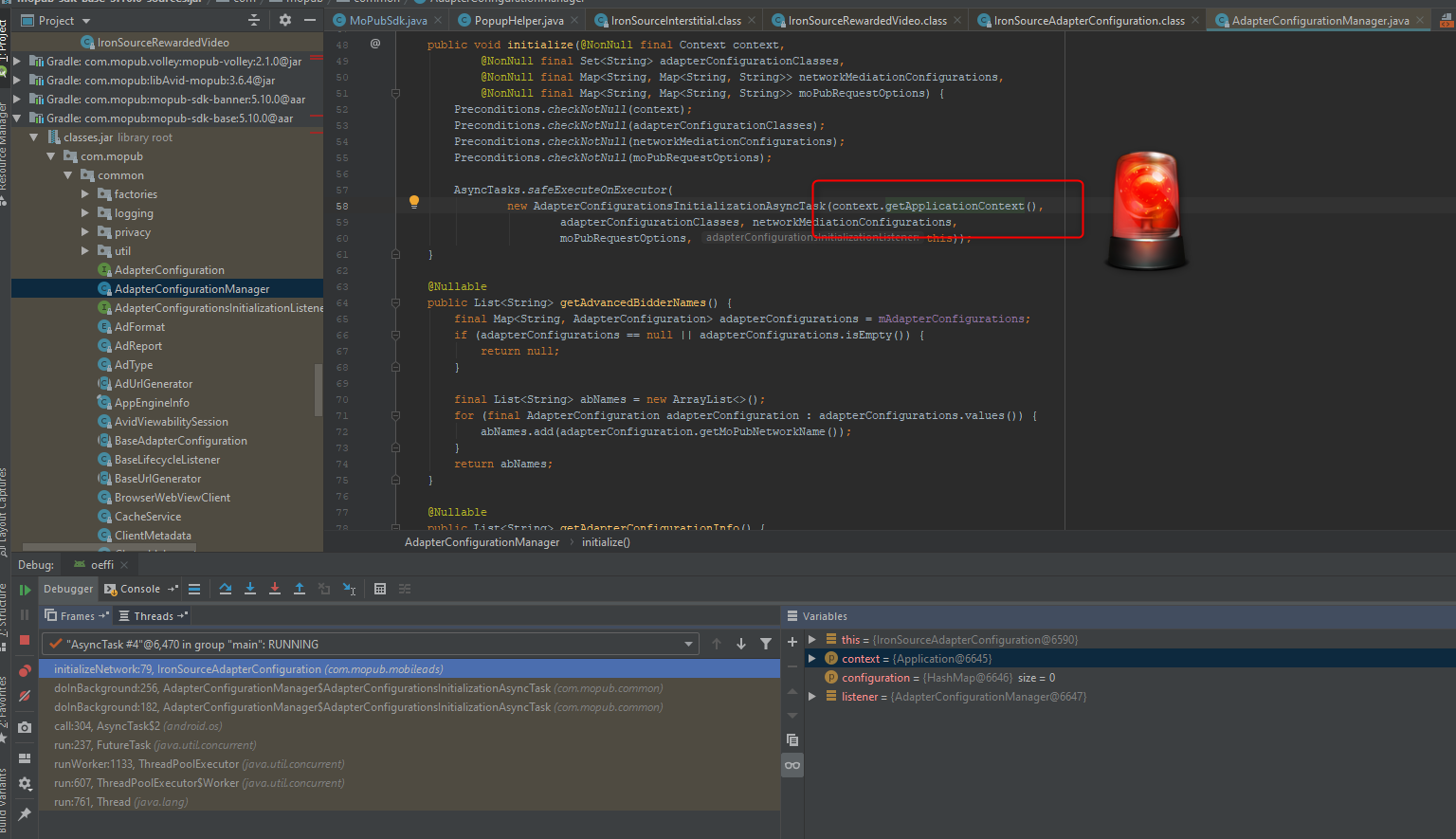Open debugger settings gear in left strip
The height and width of the screenshot is (839, 1456).
pyautogui.click(x=25, y=784)
